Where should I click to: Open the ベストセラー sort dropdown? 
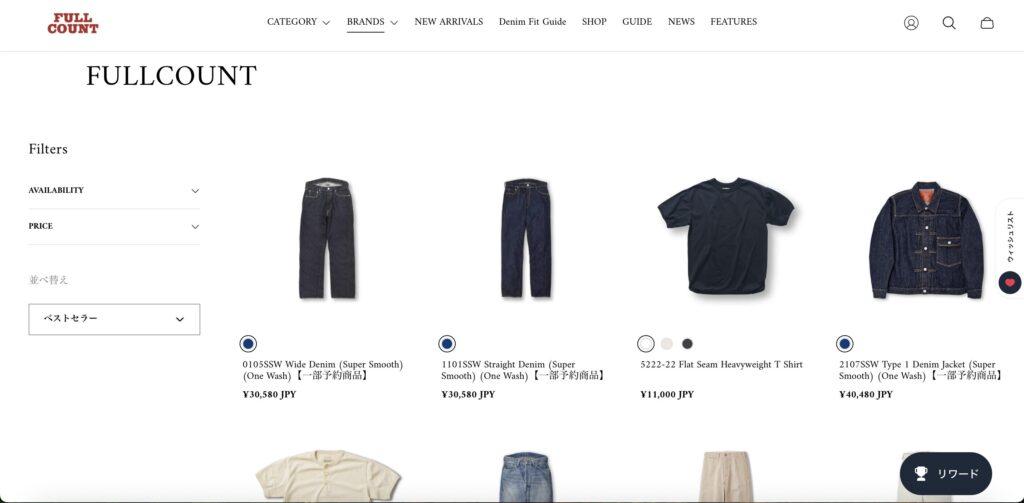coord(114,319)
